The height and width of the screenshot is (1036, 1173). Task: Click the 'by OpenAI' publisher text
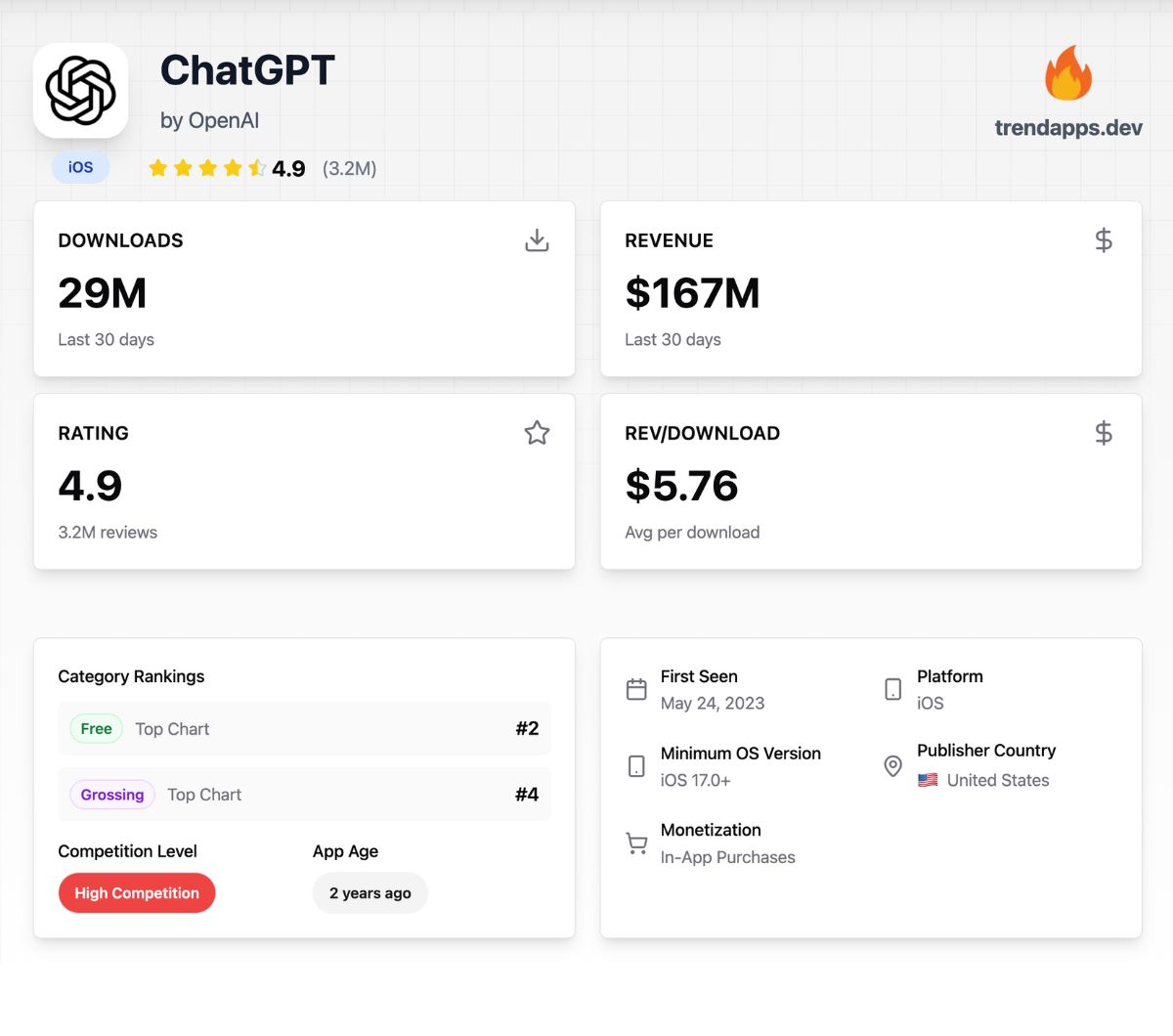pos(209,120)
